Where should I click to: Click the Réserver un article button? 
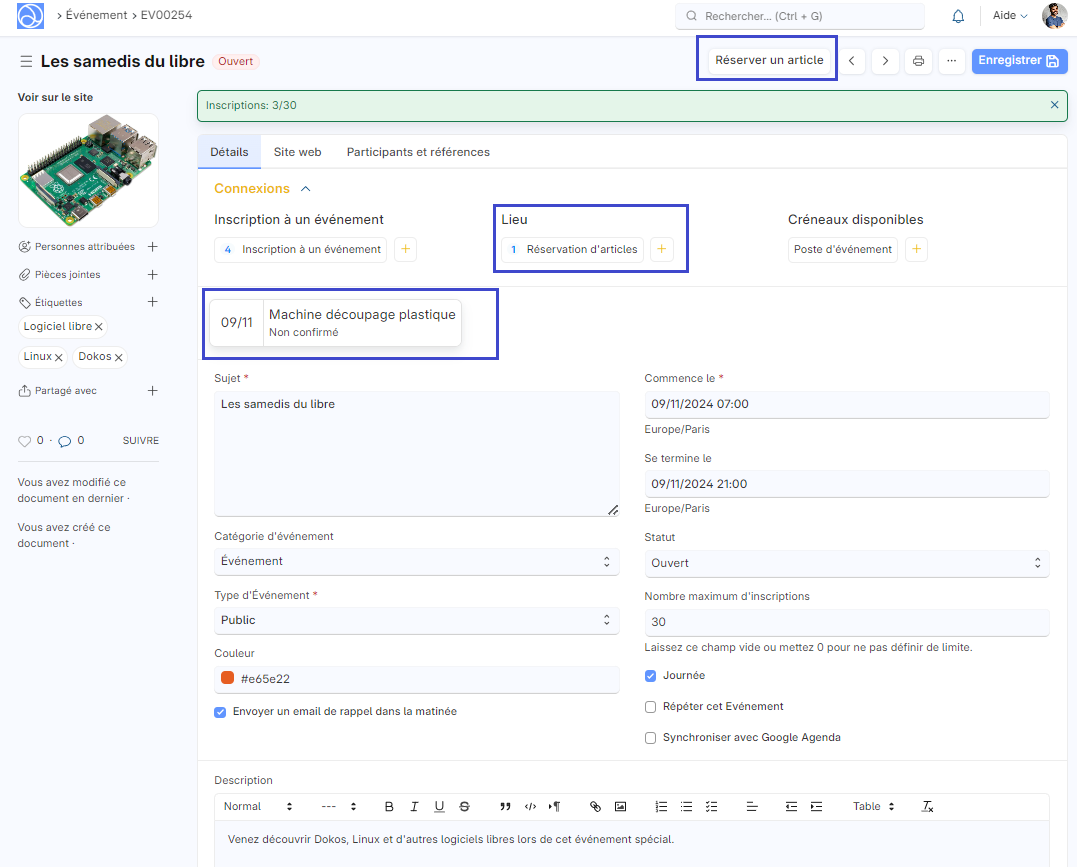769,61
